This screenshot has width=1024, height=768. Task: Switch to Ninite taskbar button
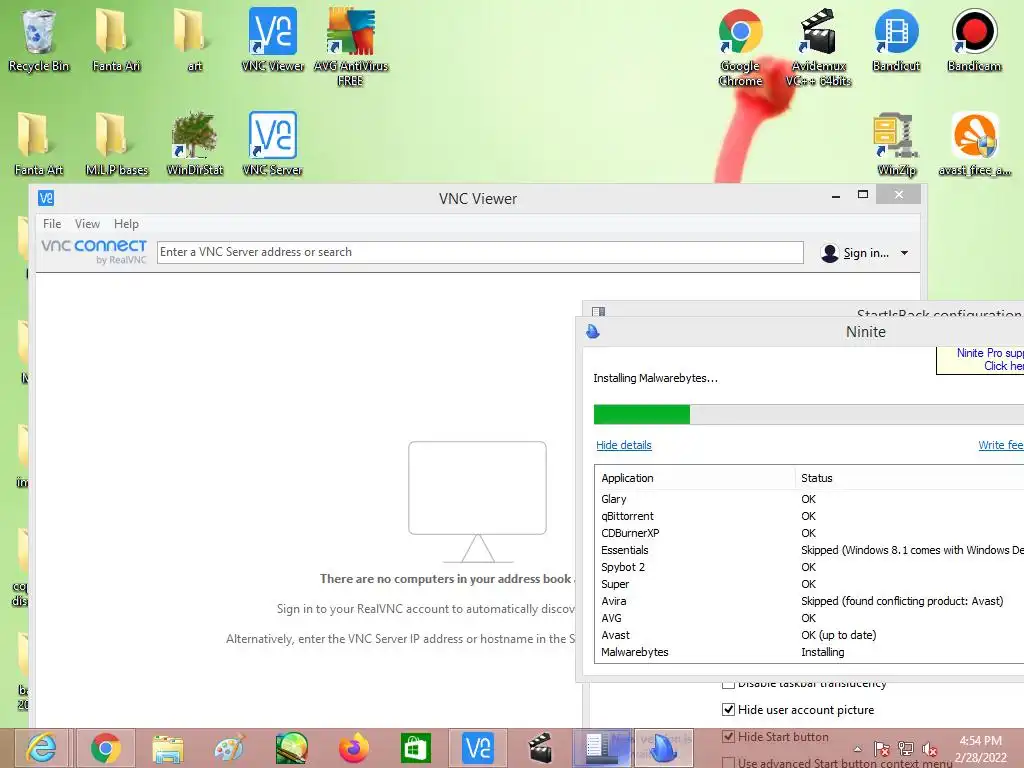pos(664,748)
